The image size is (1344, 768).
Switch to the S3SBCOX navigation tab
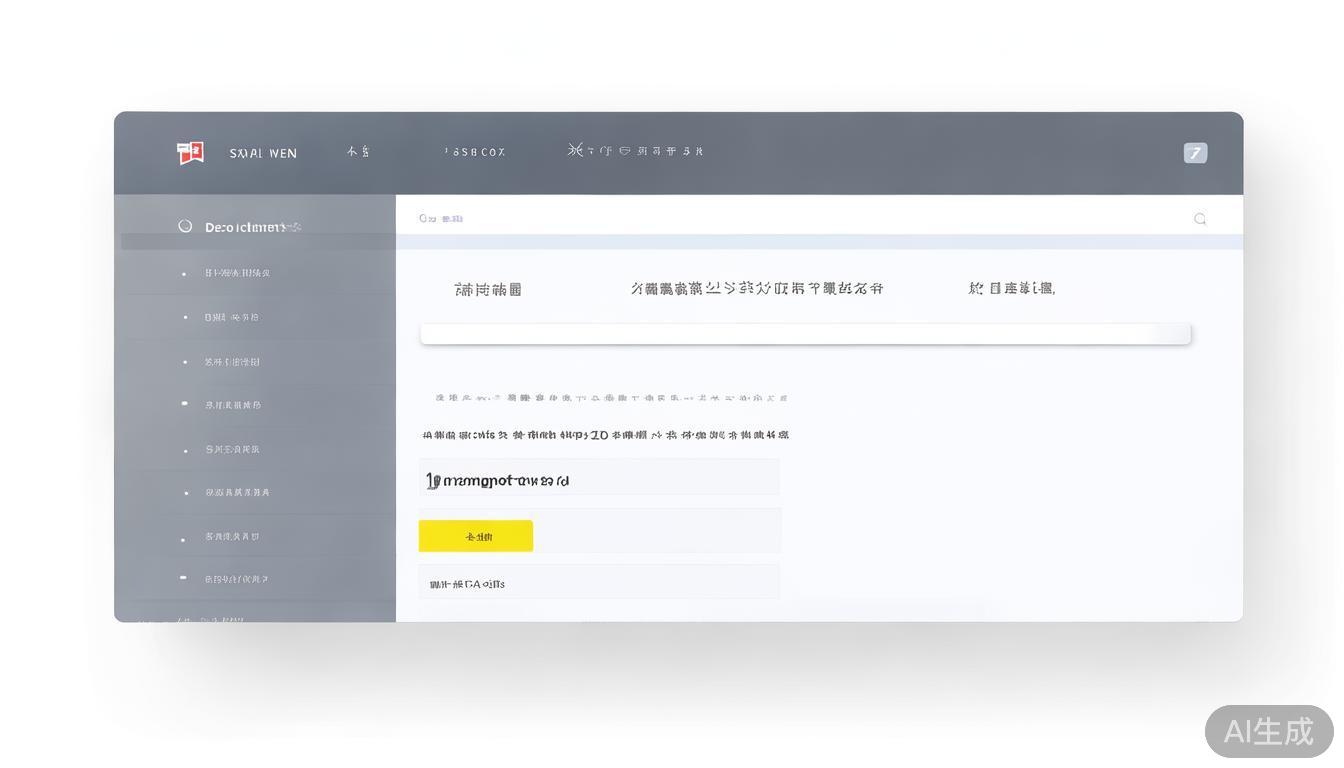[x=474, y=150]
